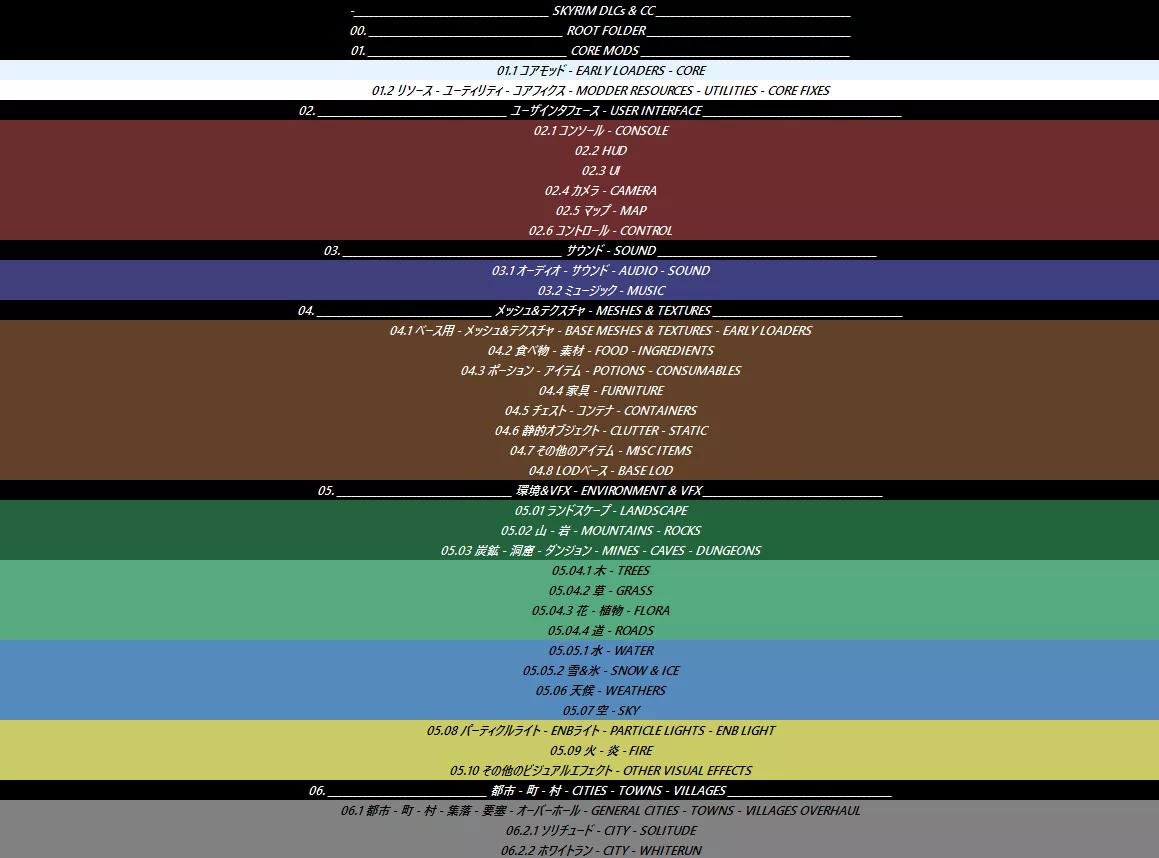Select 06.2.2 CITY - WHITERUN row
The height and width of the screenshot is (858, 1159).
tap(580, 849)
